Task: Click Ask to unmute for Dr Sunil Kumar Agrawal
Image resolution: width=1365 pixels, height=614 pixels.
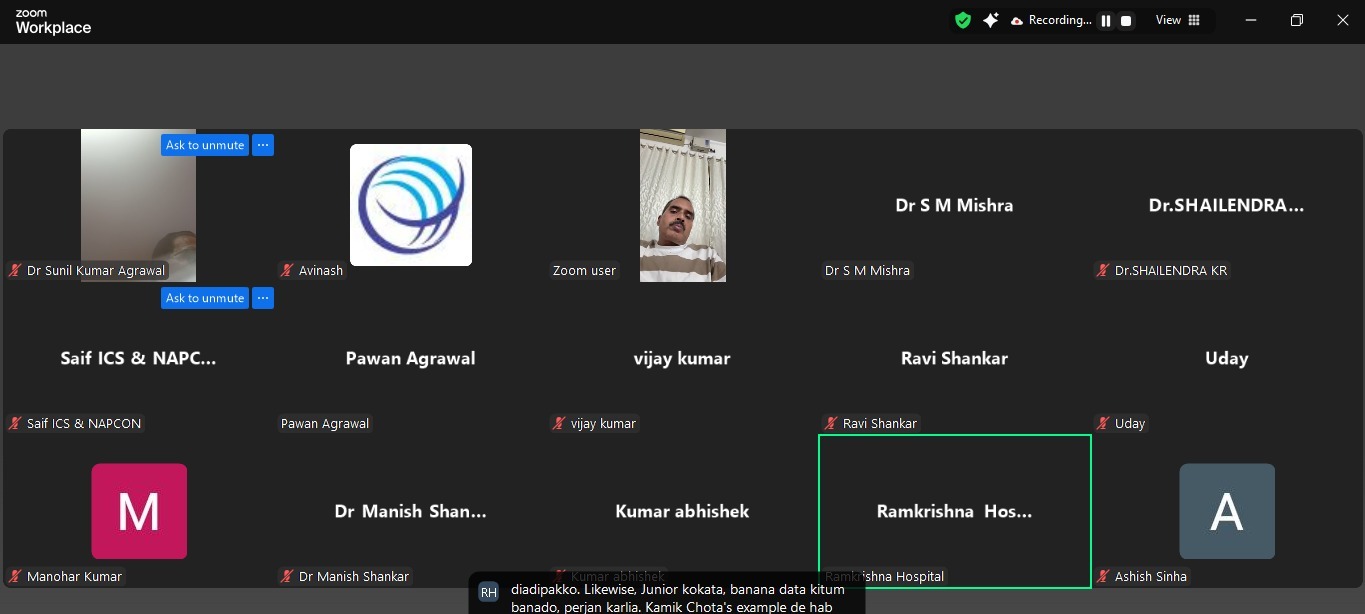Action: (x=205, y=145)
